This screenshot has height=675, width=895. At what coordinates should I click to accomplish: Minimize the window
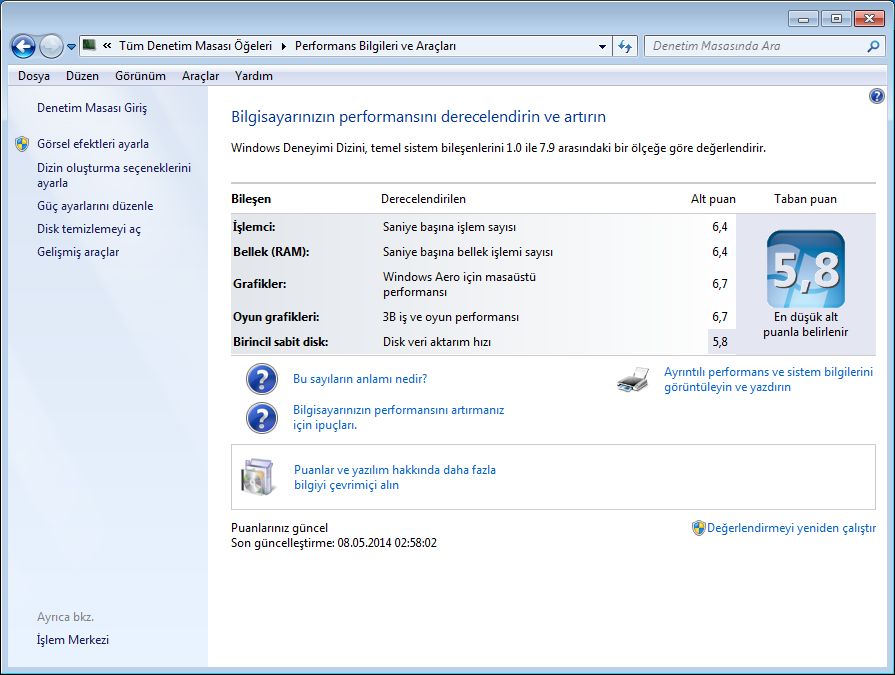point(804,19)
